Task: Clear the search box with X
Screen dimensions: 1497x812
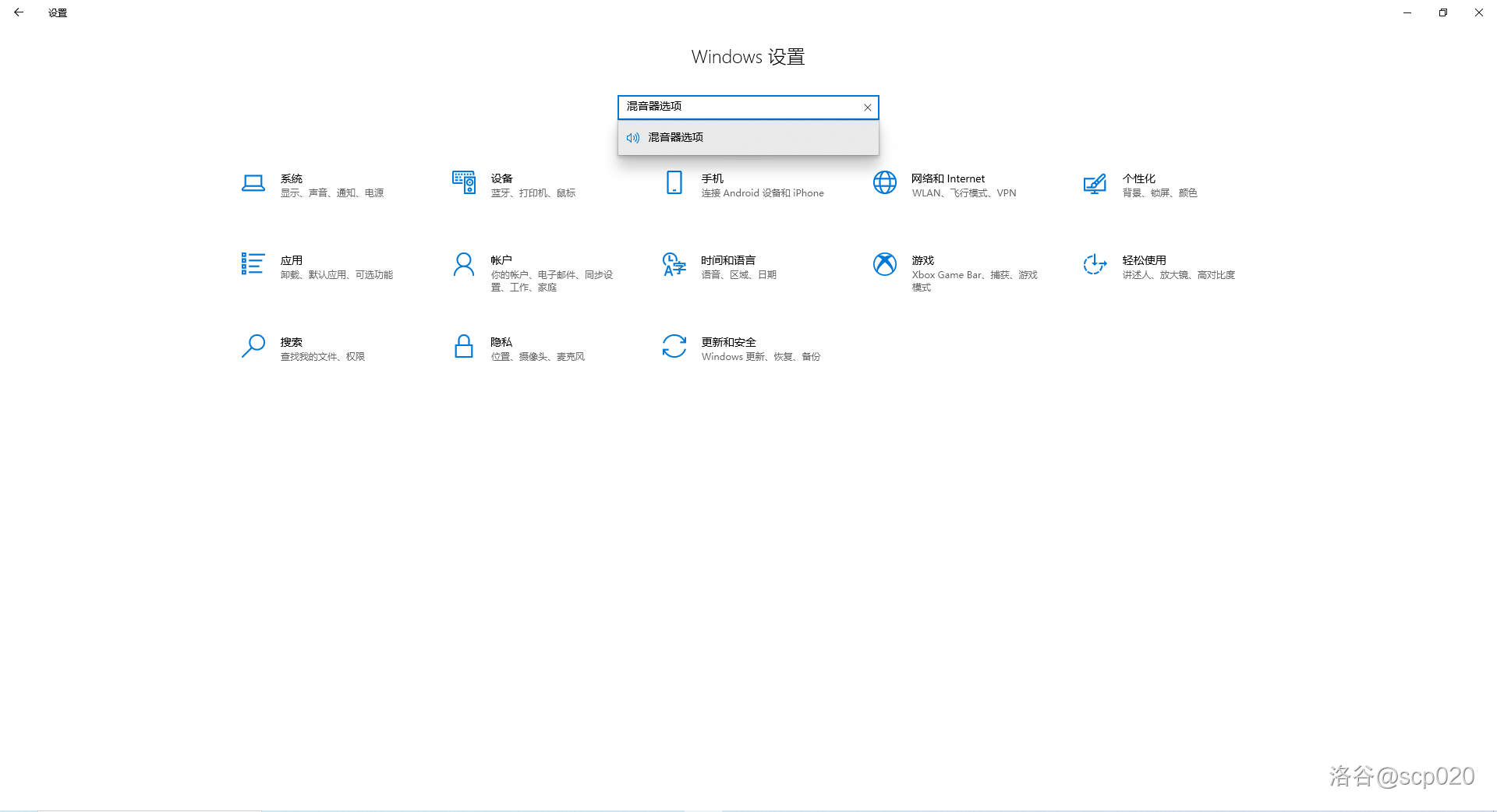Action: coord(867,108)
